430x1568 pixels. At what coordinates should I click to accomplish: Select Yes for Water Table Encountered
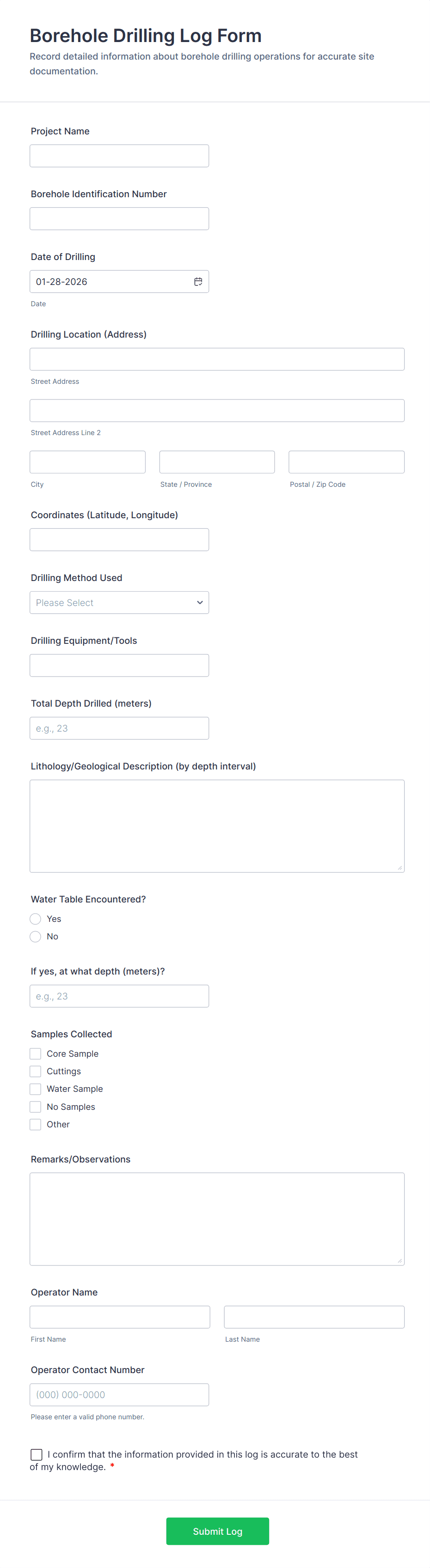point(35,919)
